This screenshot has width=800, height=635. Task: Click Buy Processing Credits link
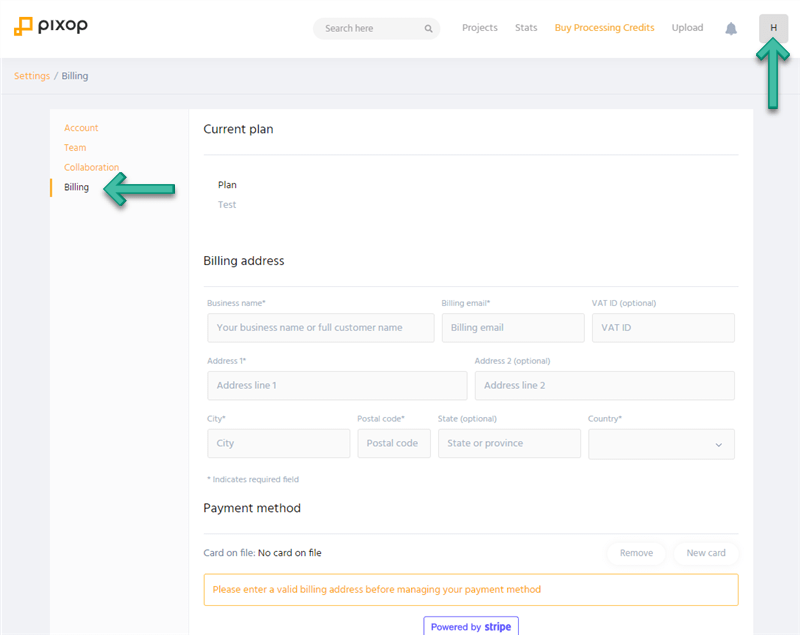(604, 28)
